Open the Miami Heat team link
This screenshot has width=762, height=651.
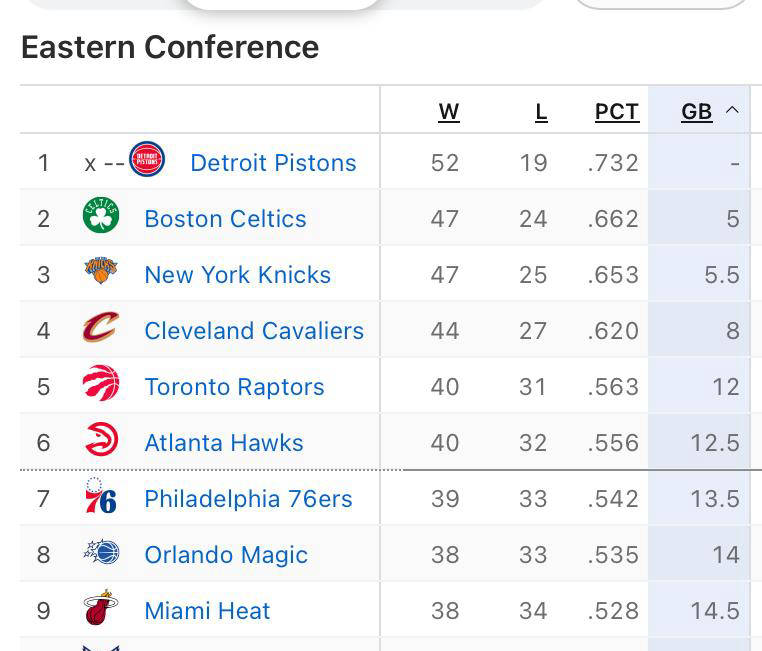[x=207, y=611]
